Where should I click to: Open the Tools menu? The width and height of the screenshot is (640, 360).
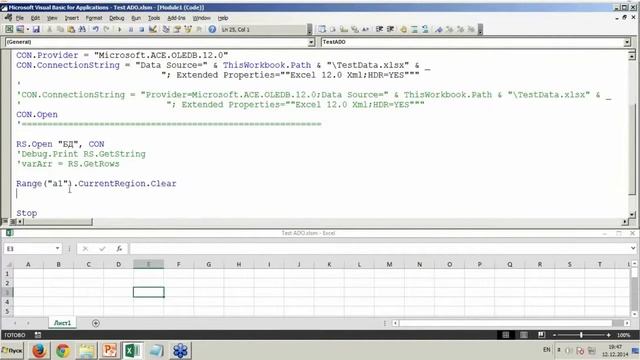pyautogui.click(x=153, y=18)
